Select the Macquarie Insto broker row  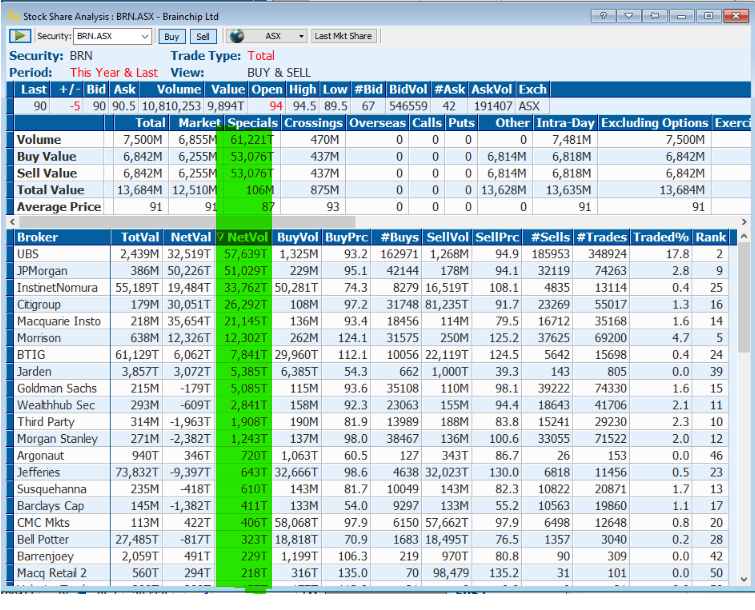[x=59, y=321]
